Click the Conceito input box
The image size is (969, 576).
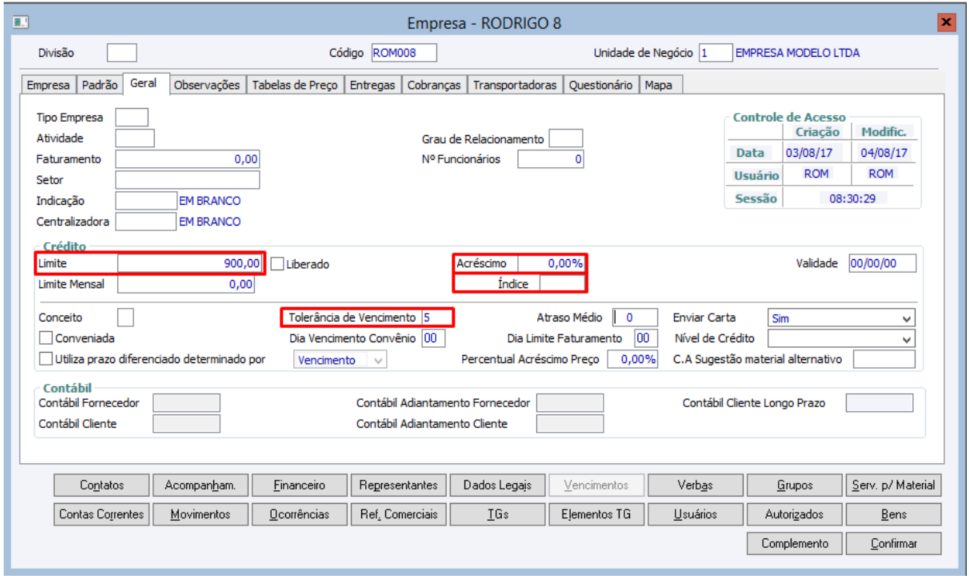click(125, 318)
